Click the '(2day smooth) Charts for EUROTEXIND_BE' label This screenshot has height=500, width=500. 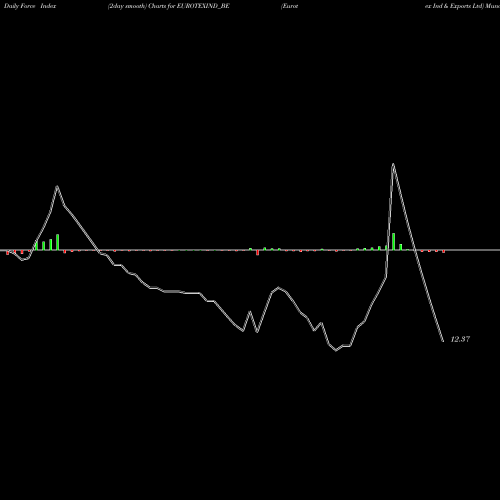[169, 6]
